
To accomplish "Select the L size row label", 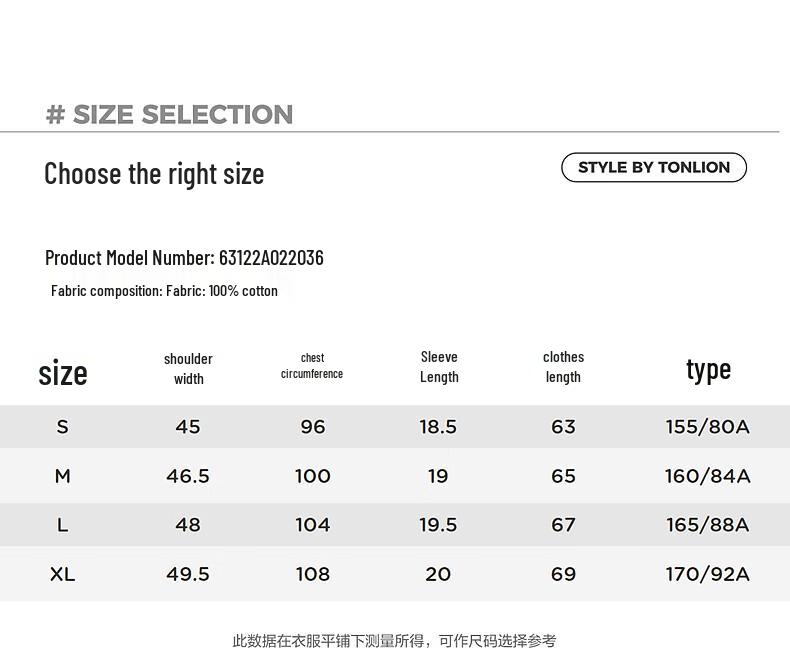I will 62,525.
